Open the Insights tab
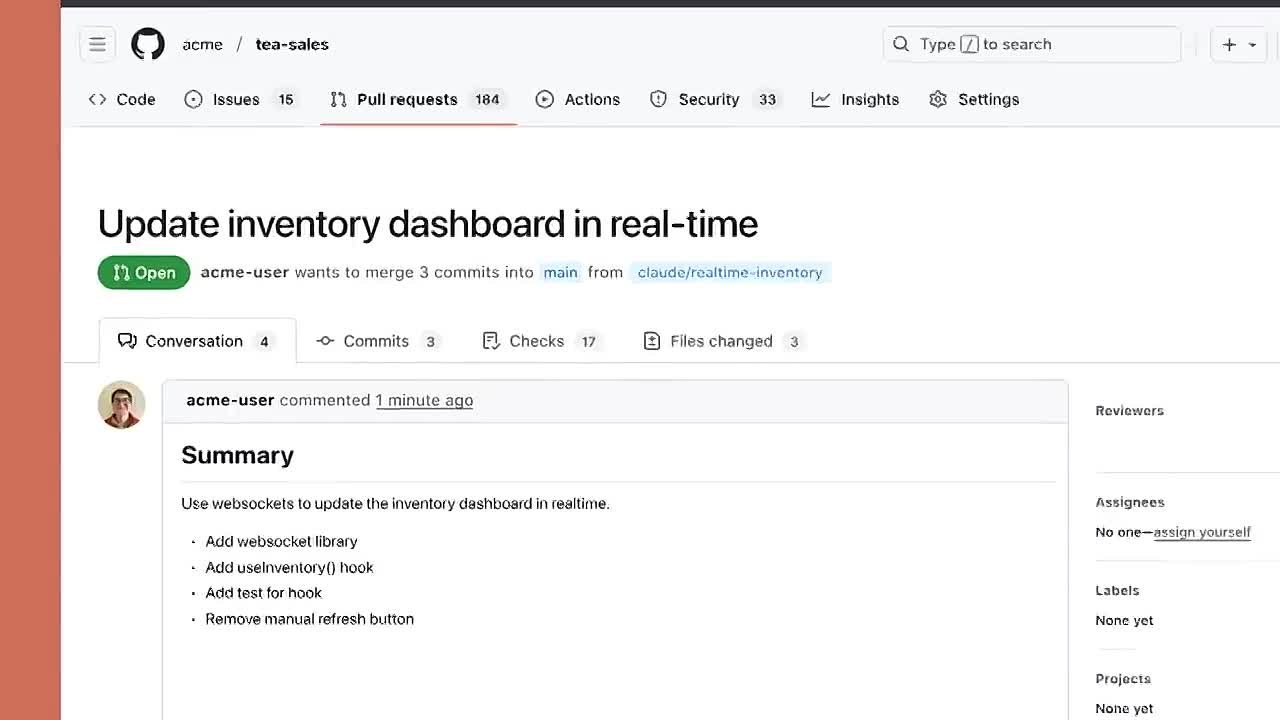The width and height of the screenshot is (1280, 720). [855, 99]
